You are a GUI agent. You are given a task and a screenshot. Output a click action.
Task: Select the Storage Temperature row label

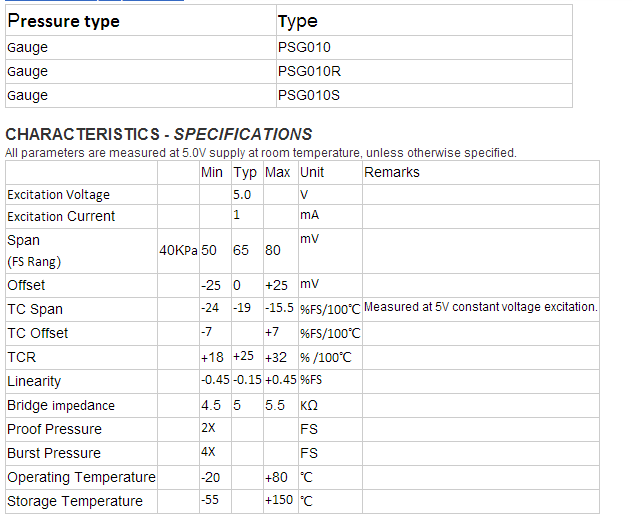[x=75, y=501]
